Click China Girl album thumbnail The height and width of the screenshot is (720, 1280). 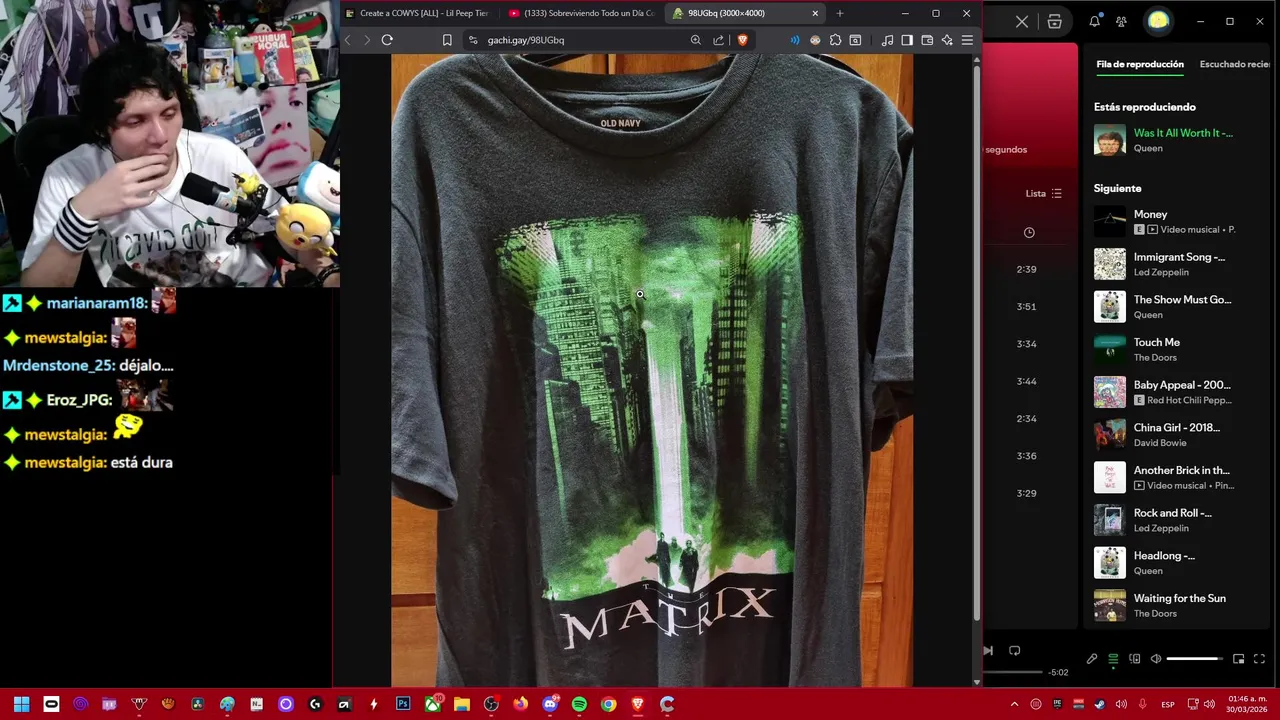click(1110, 435)
